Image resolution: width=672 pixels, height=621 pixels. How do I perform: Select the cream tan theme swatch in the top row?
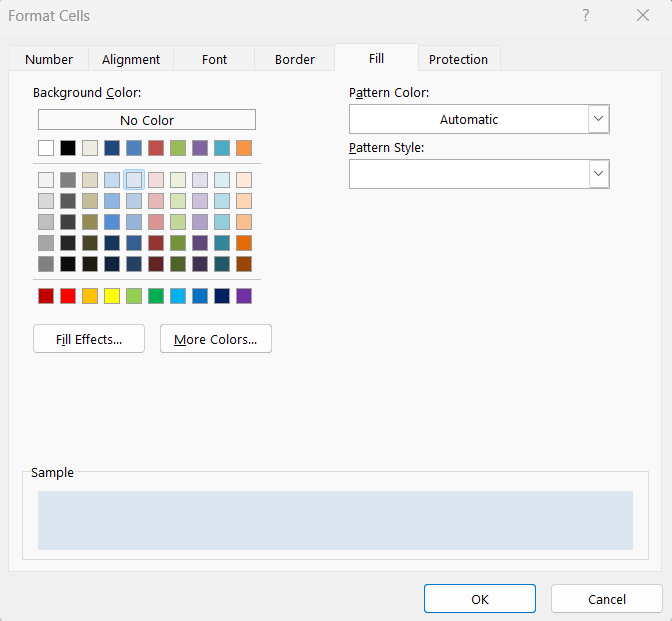point(90,148)
